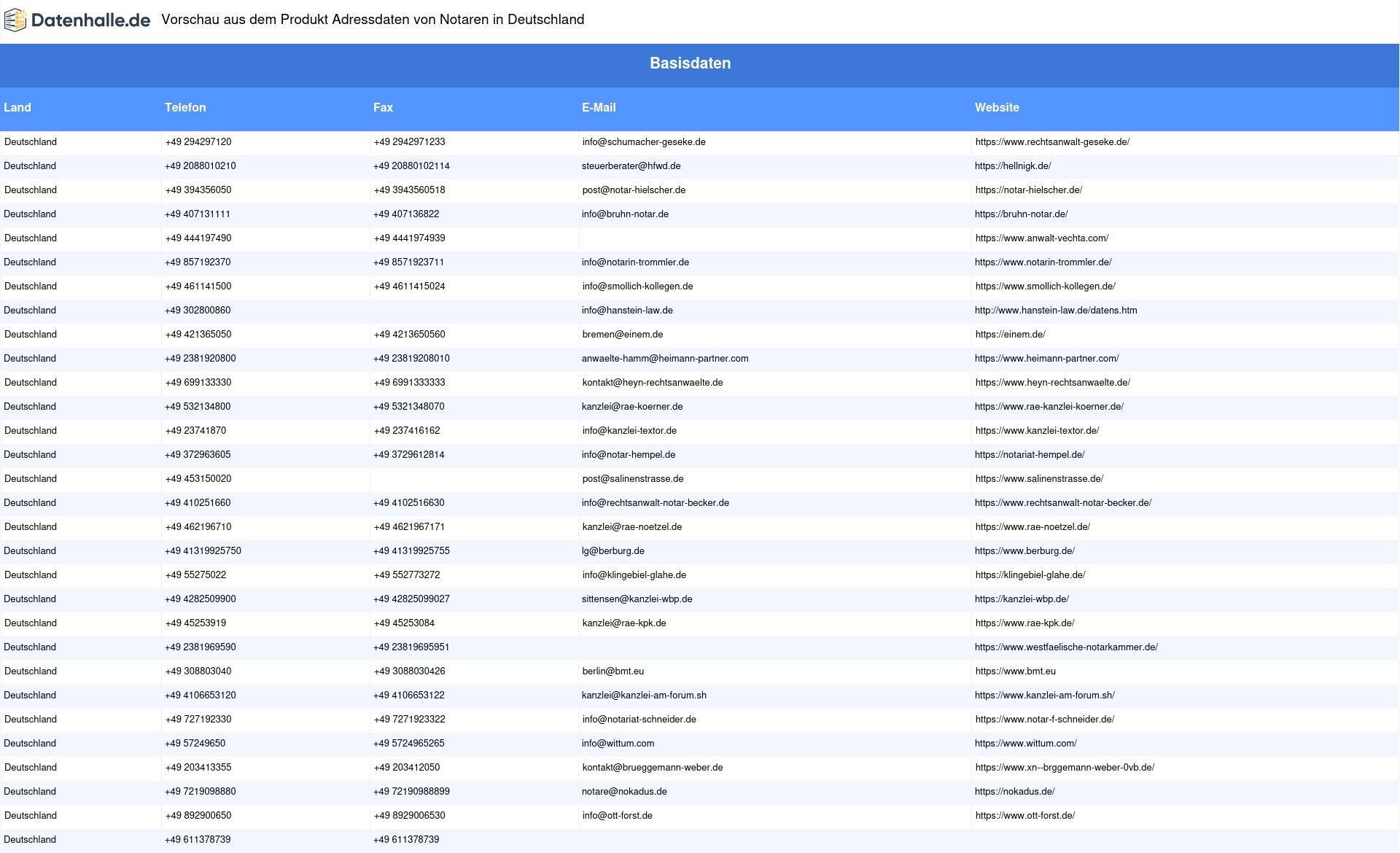Open https://notar-hielscher.de/ website cell
This screenshot has width=1400, height=853.
1029,190
